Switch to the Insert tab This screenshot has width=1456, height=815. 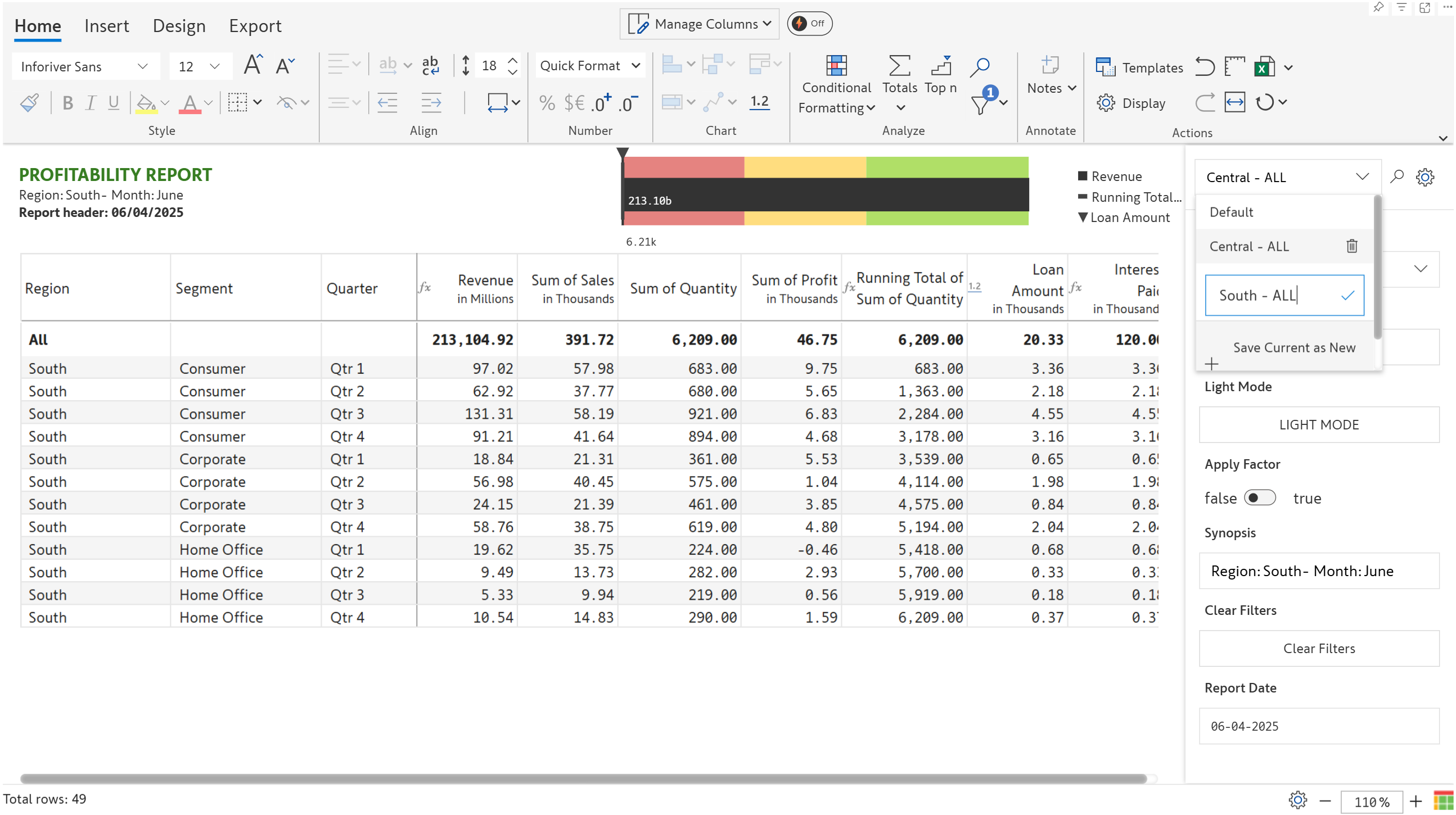[x=106, y=26]
